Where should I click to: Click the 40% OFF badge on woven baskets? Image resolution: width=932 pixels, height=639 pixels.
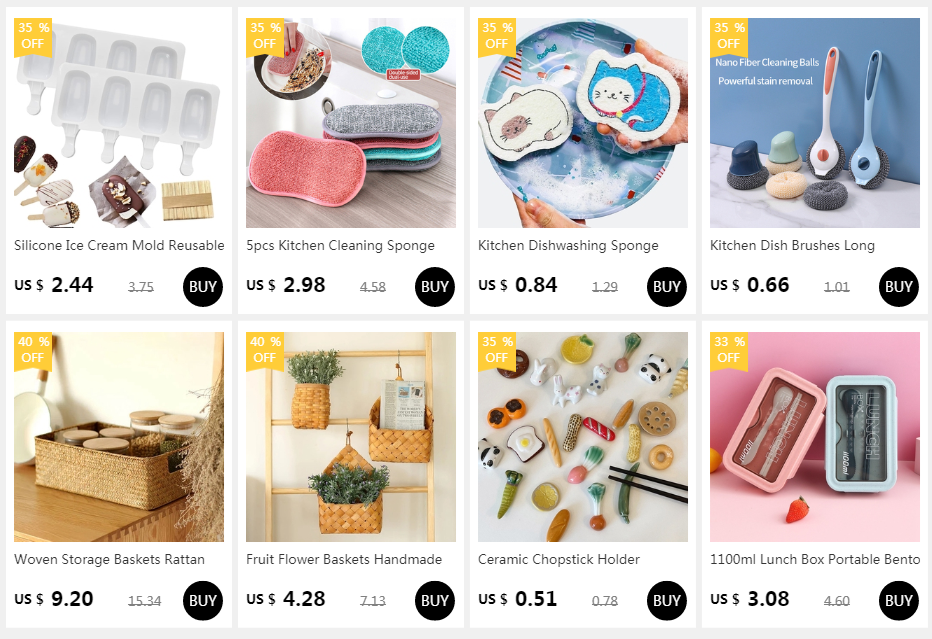click(33, 351)
